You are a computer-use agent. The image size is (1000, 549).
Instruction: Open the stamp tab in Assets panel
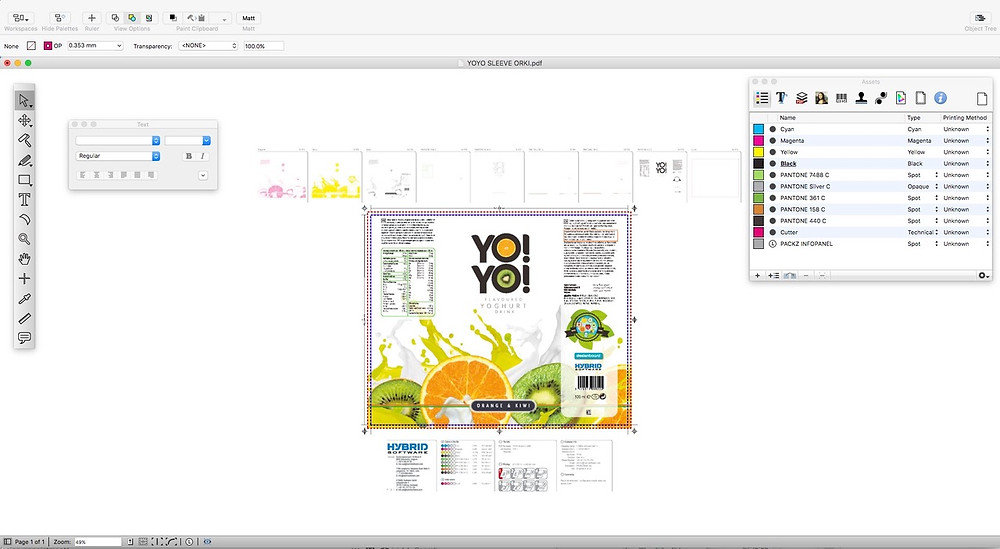(x=861, y=98)
